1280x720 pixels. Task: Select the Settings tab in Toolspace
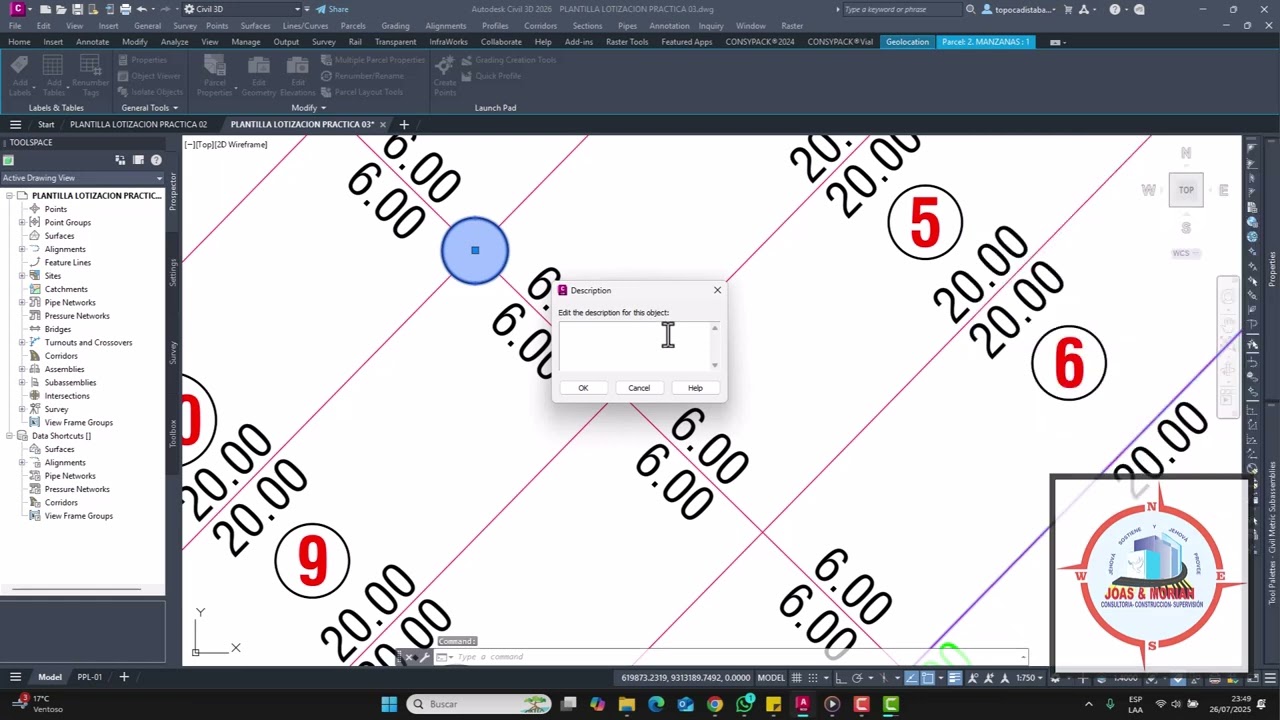tap(173, 273)
